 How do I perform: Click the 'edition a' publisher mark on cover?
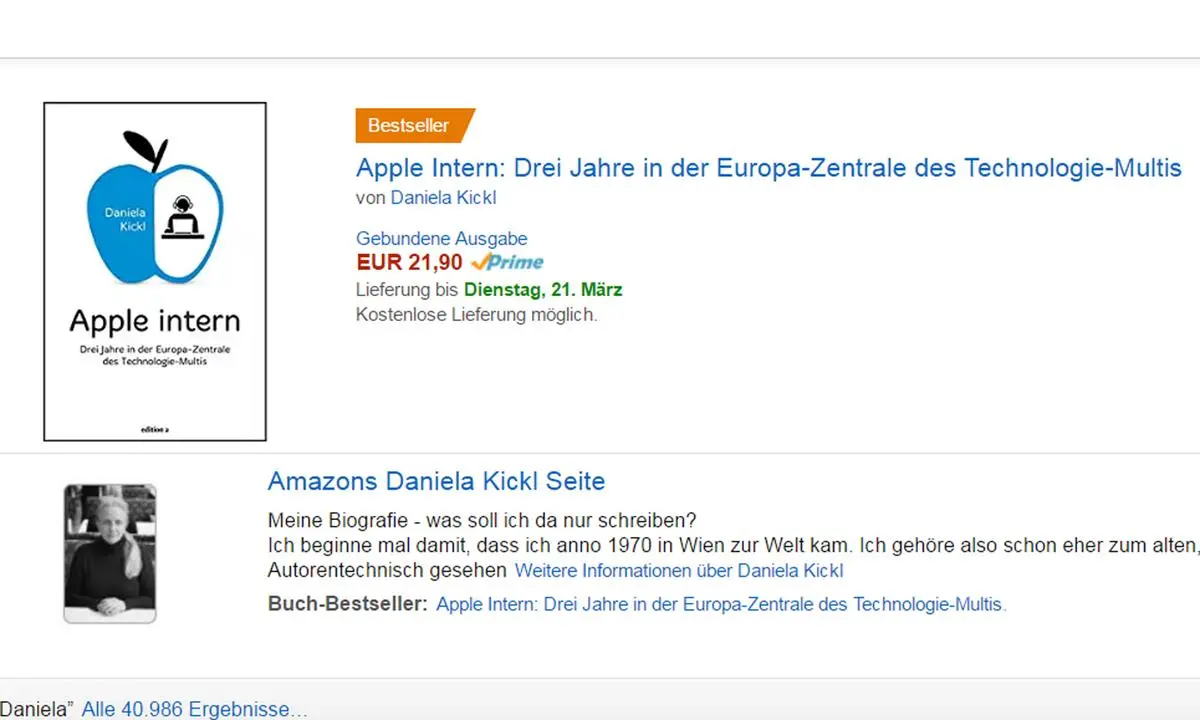(155, 428)
